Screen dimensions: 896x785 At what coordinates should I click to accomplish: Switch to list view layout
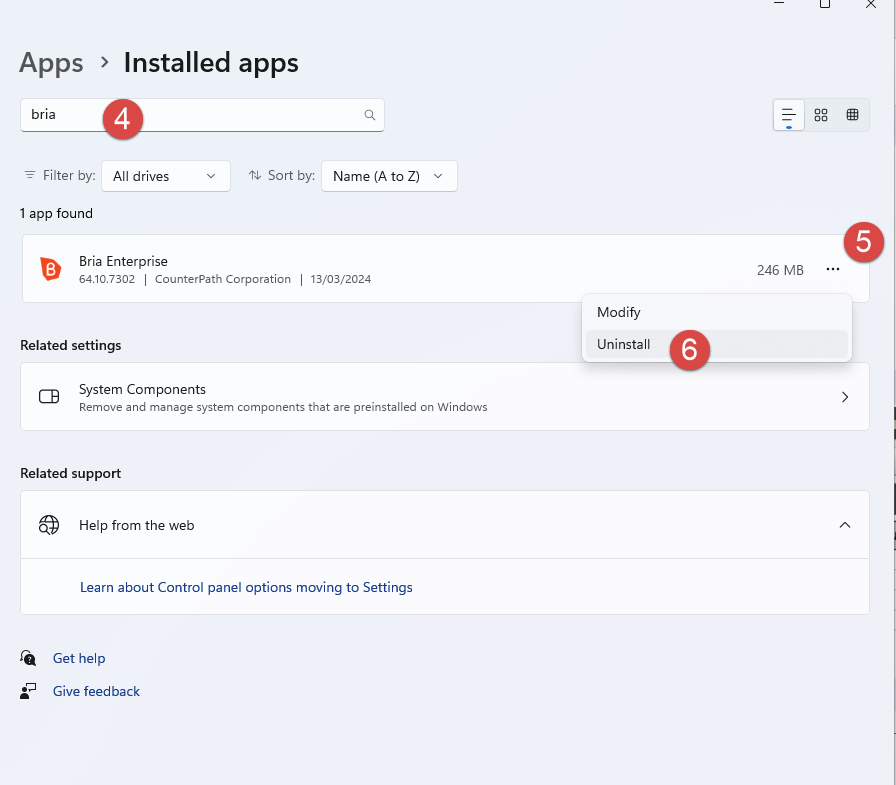click(x=789, y=115)
